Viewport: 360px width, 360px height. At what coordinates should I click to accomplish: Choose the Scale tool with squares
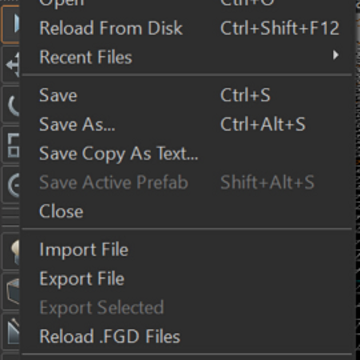tap(11, 146)
